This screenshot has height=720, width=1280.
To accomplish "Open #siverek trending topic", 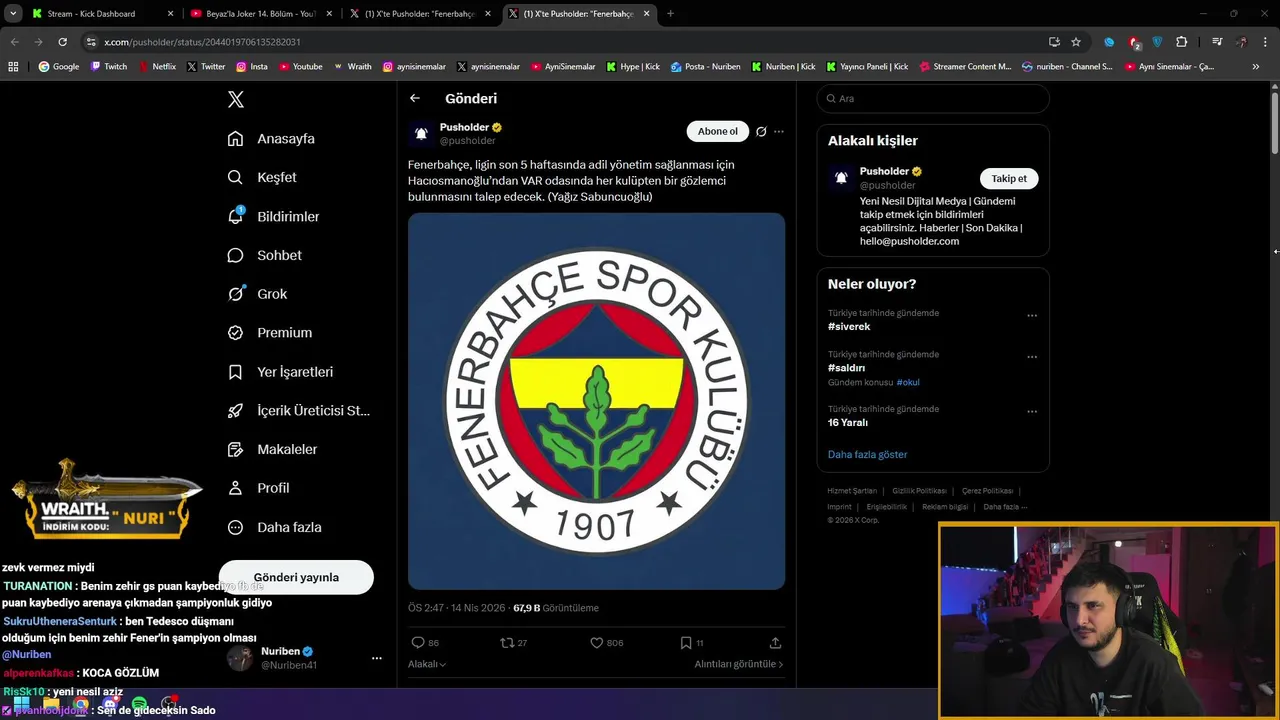I will [849, 327].
